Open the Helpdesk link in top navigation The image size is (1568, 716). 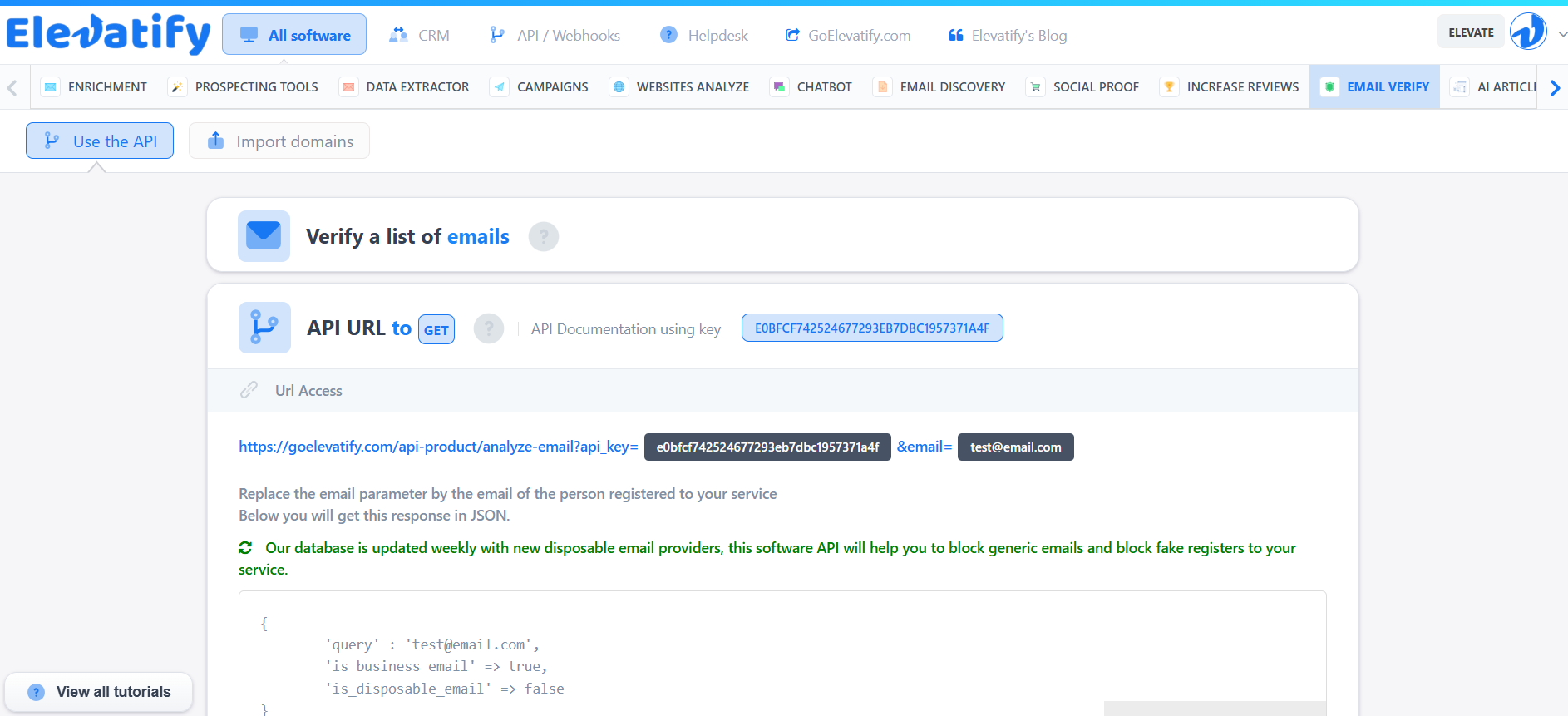[x=704, y=35]
